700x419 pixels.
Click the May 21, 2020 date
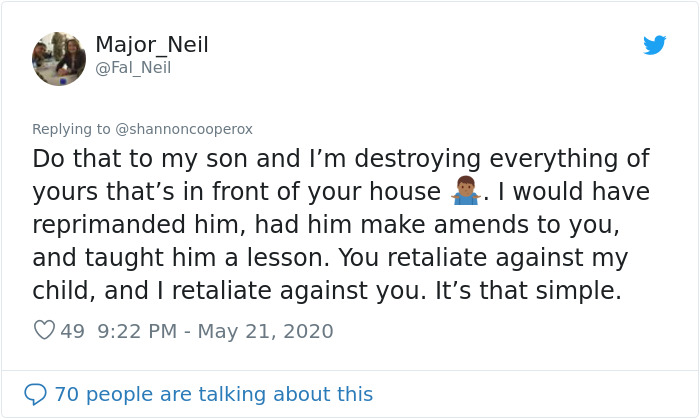click(267, 330)
